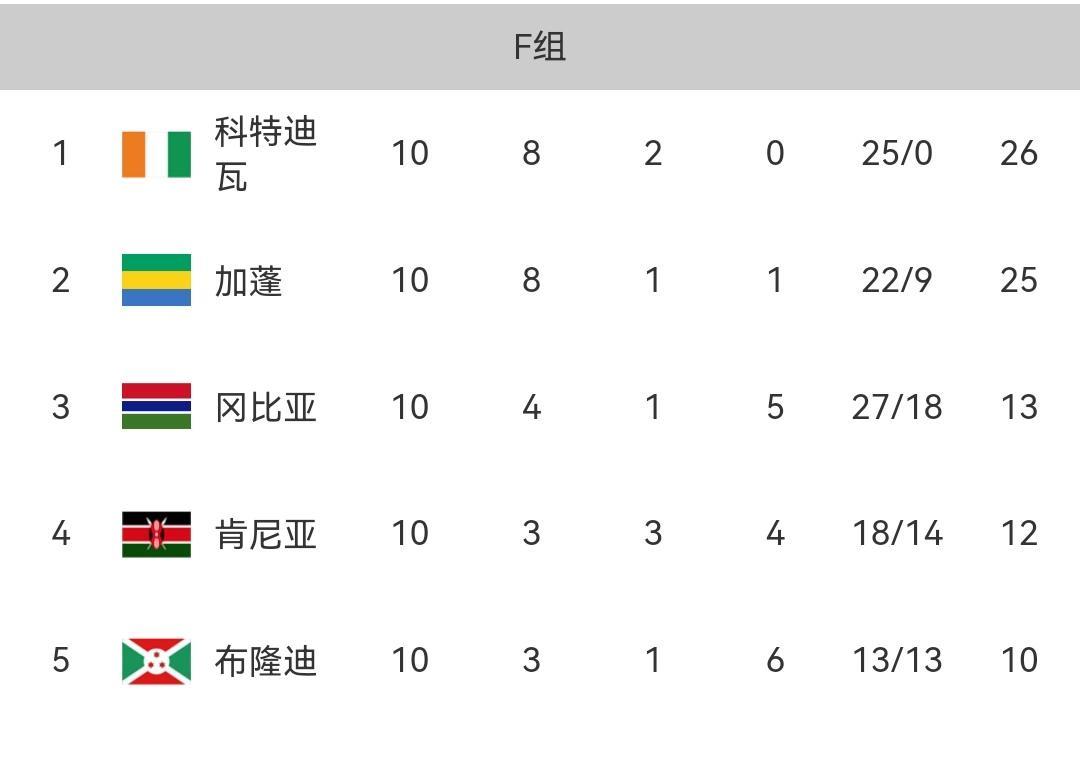
Task: Click the Gabon flag icon
Action: [x=156, y=280]
